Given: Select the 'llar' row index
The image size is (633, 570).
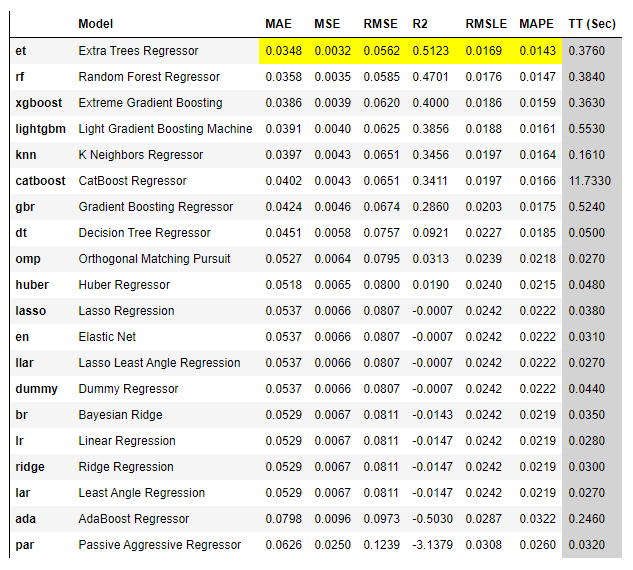Looking at the screenshot, I should coord(24,363).
